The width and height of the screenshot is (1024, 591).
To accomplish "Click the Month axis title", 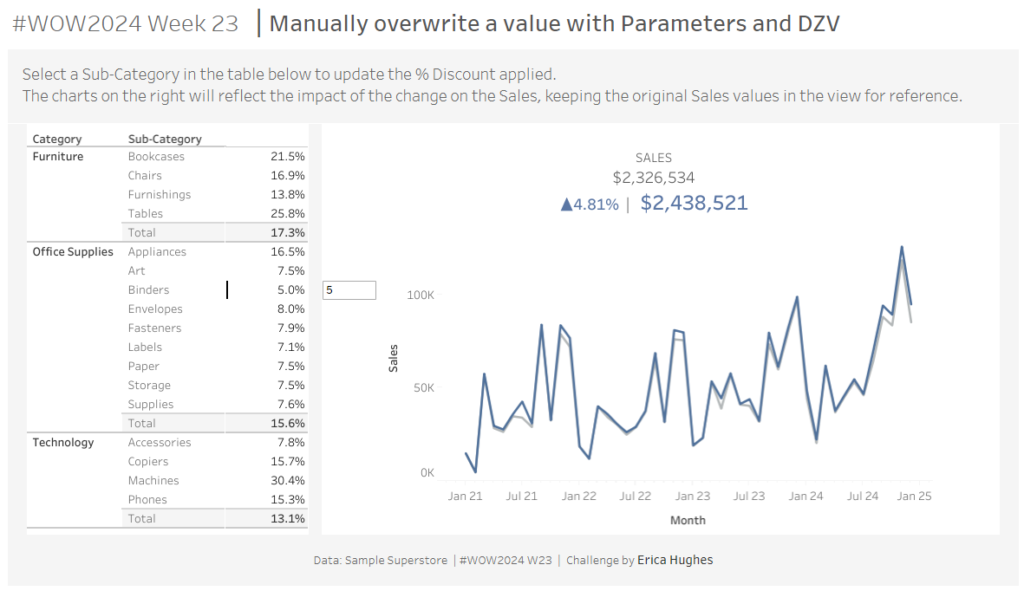I will tap(687, 520).
